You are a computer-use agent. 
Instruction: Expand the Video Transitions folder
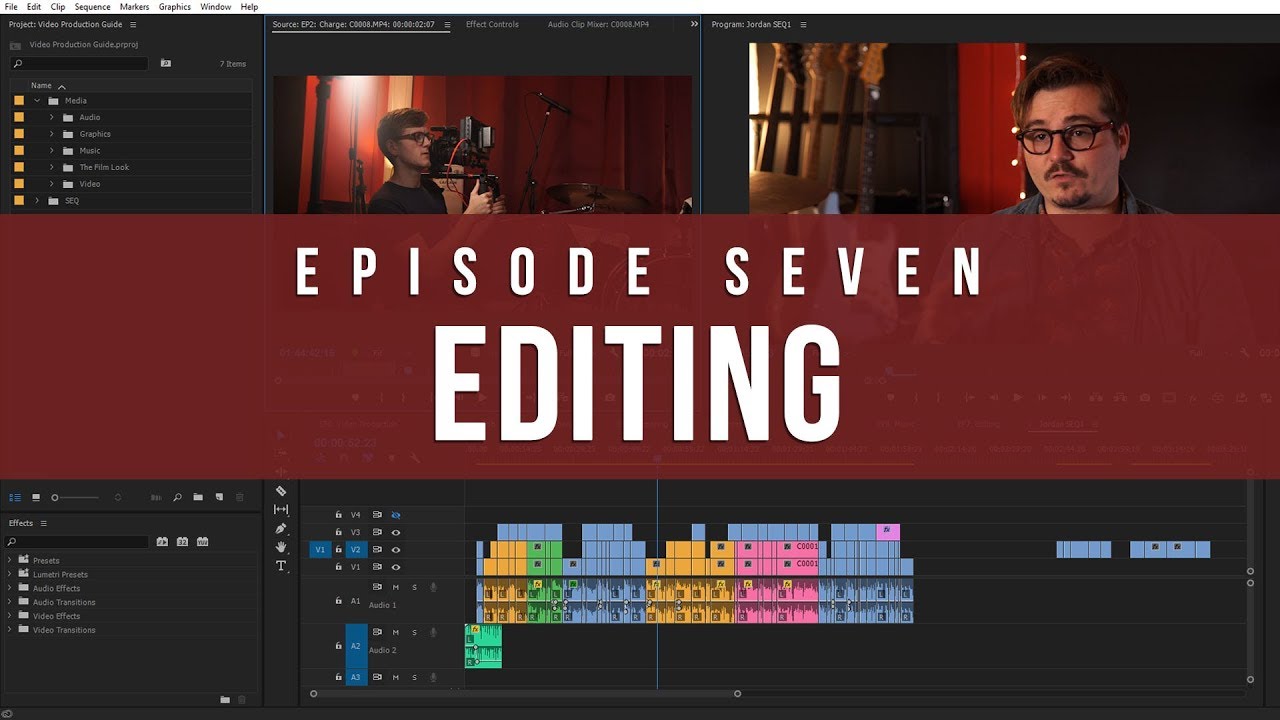point(10,630)
